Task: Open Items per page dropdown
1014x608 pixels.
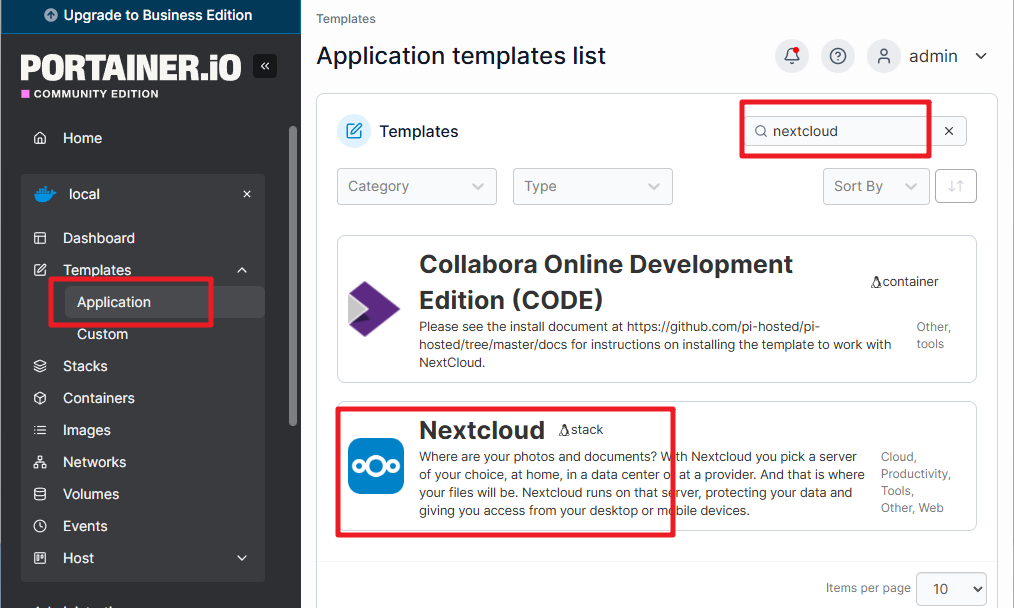Action: click(951, 589)
